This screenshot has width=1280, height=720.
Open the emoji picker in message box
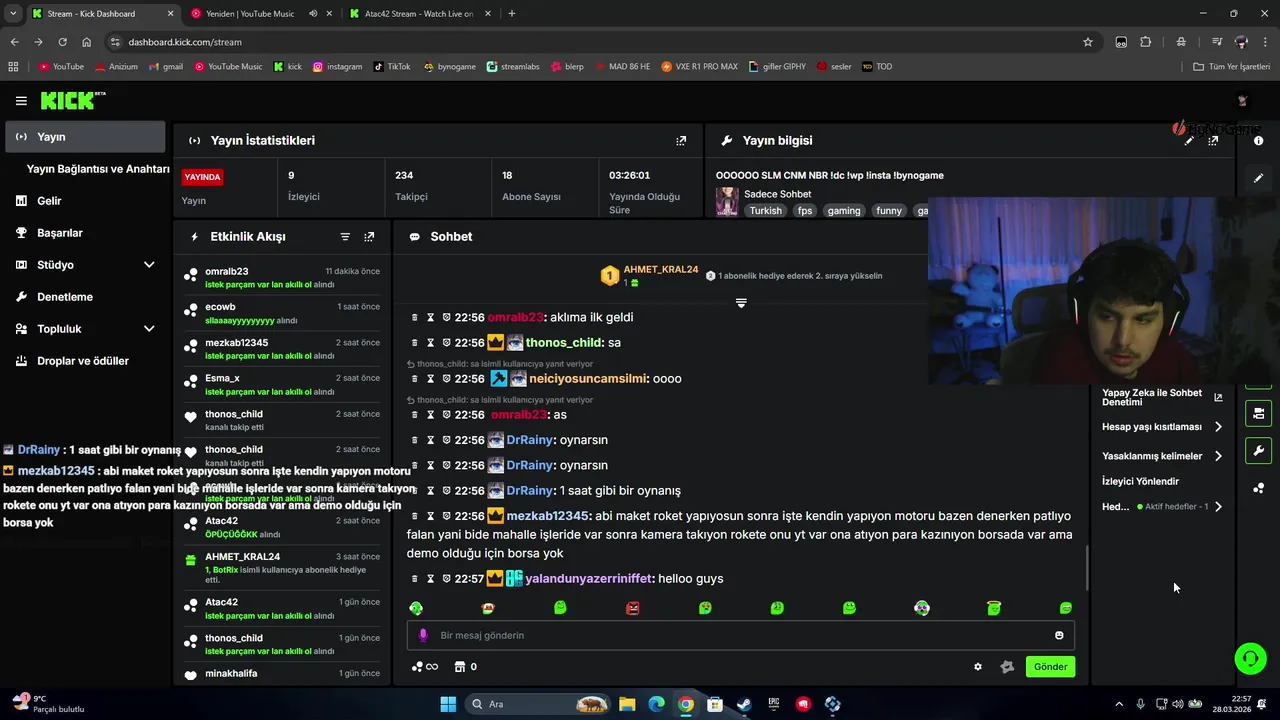[1059, 635]
